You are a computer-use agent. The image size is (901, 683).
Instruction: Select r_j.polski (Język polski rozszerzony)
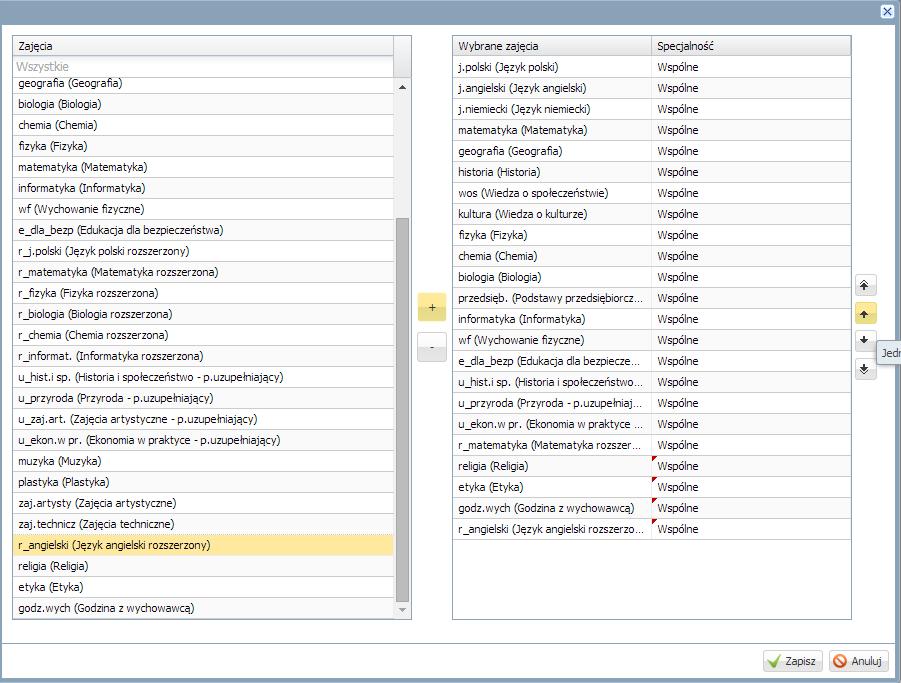203,251
